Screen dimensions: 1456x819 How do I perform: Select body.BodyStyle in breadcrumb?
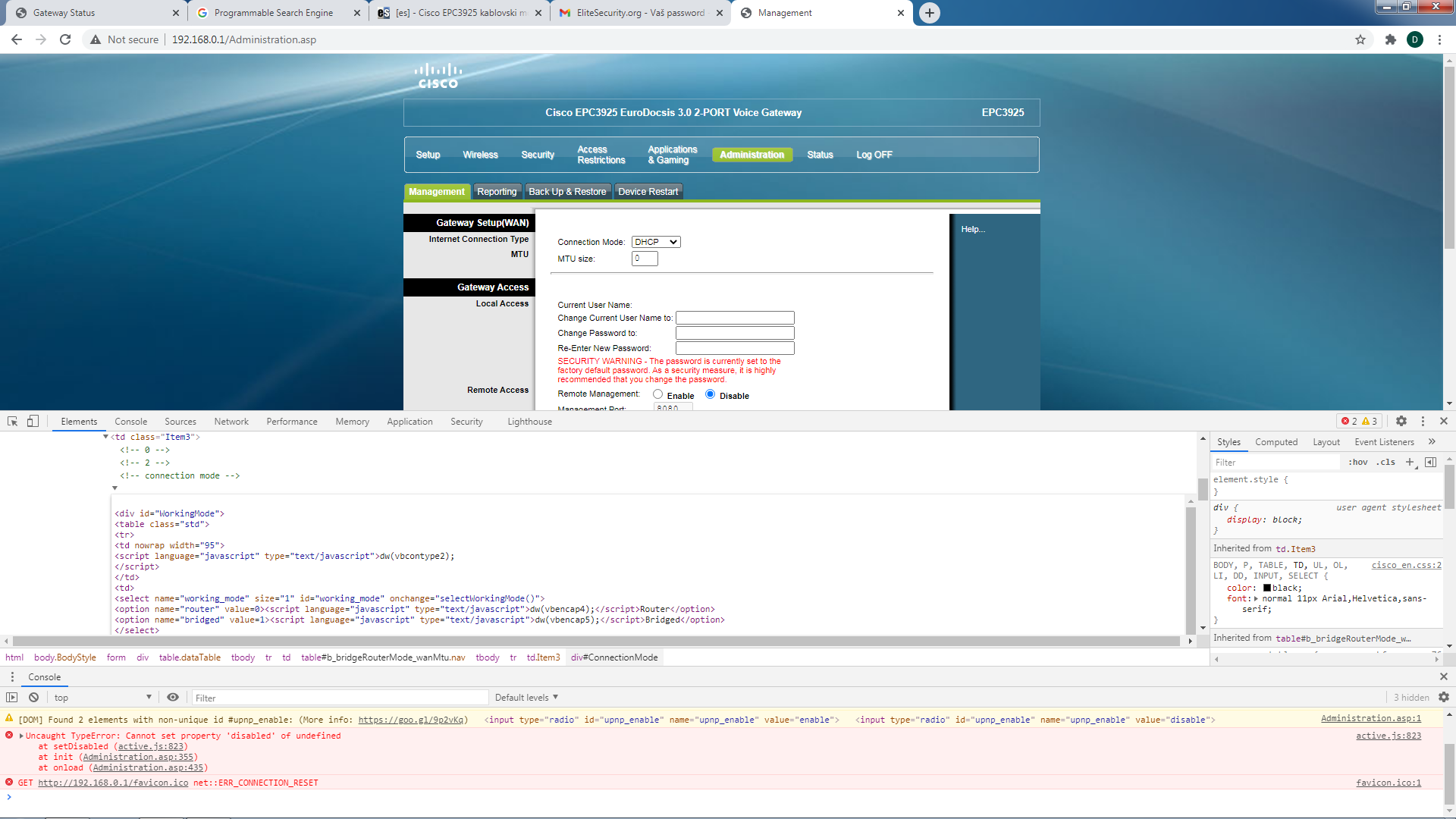point(65,657)
